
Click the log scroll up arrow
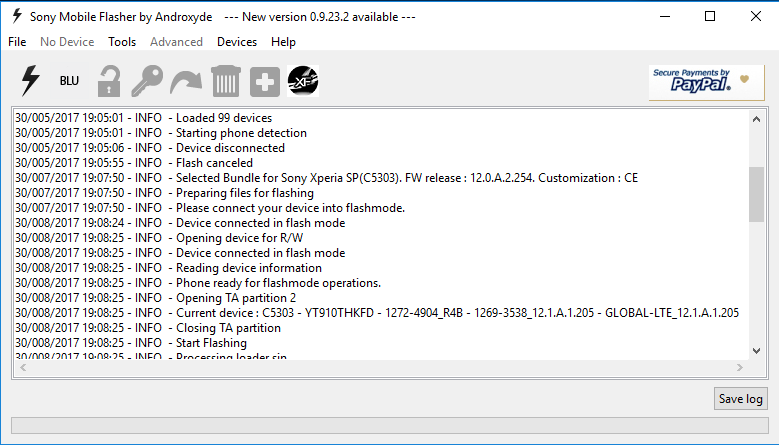756,119
